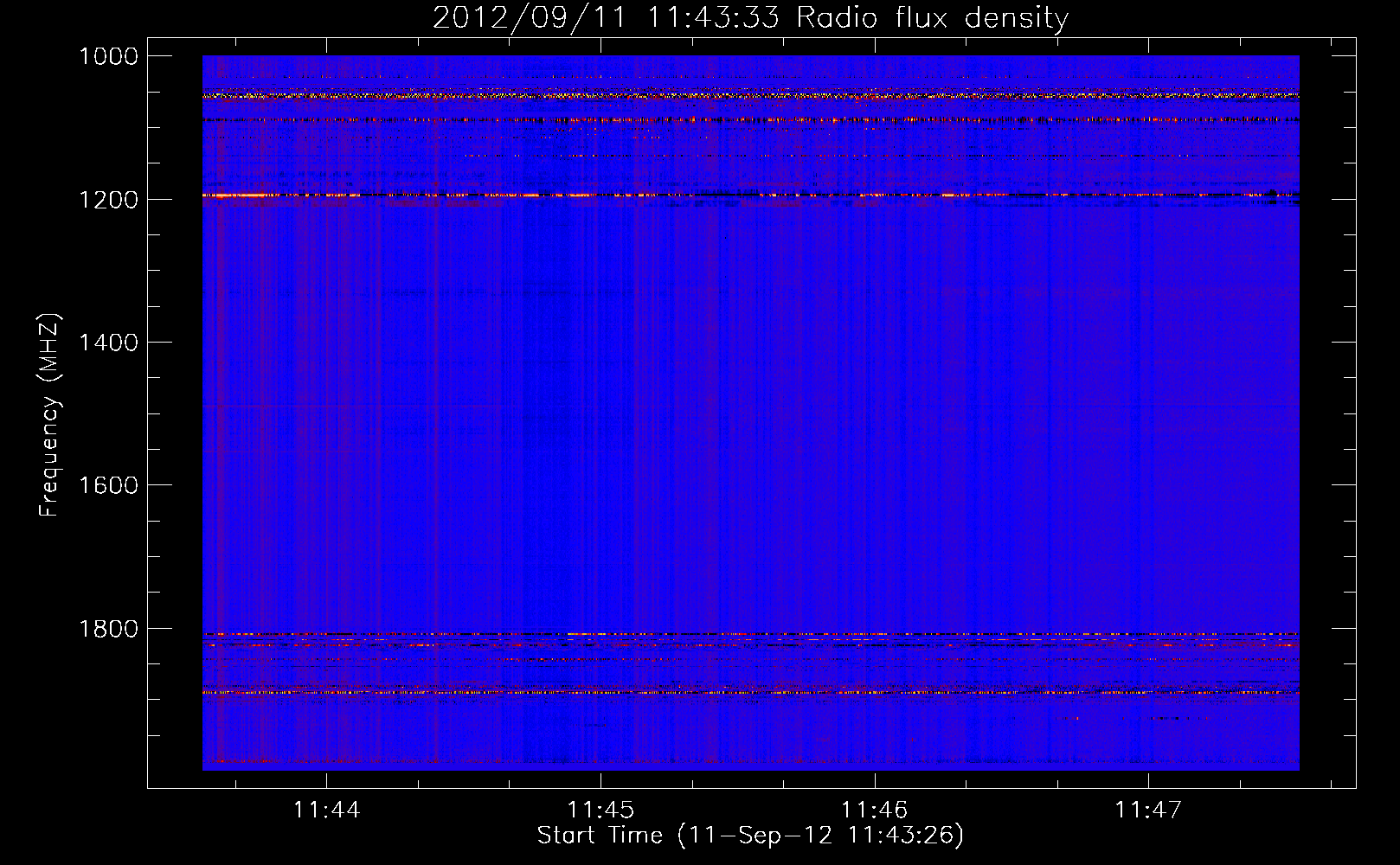Click the 1000 frequency tick label

(108, 56)
